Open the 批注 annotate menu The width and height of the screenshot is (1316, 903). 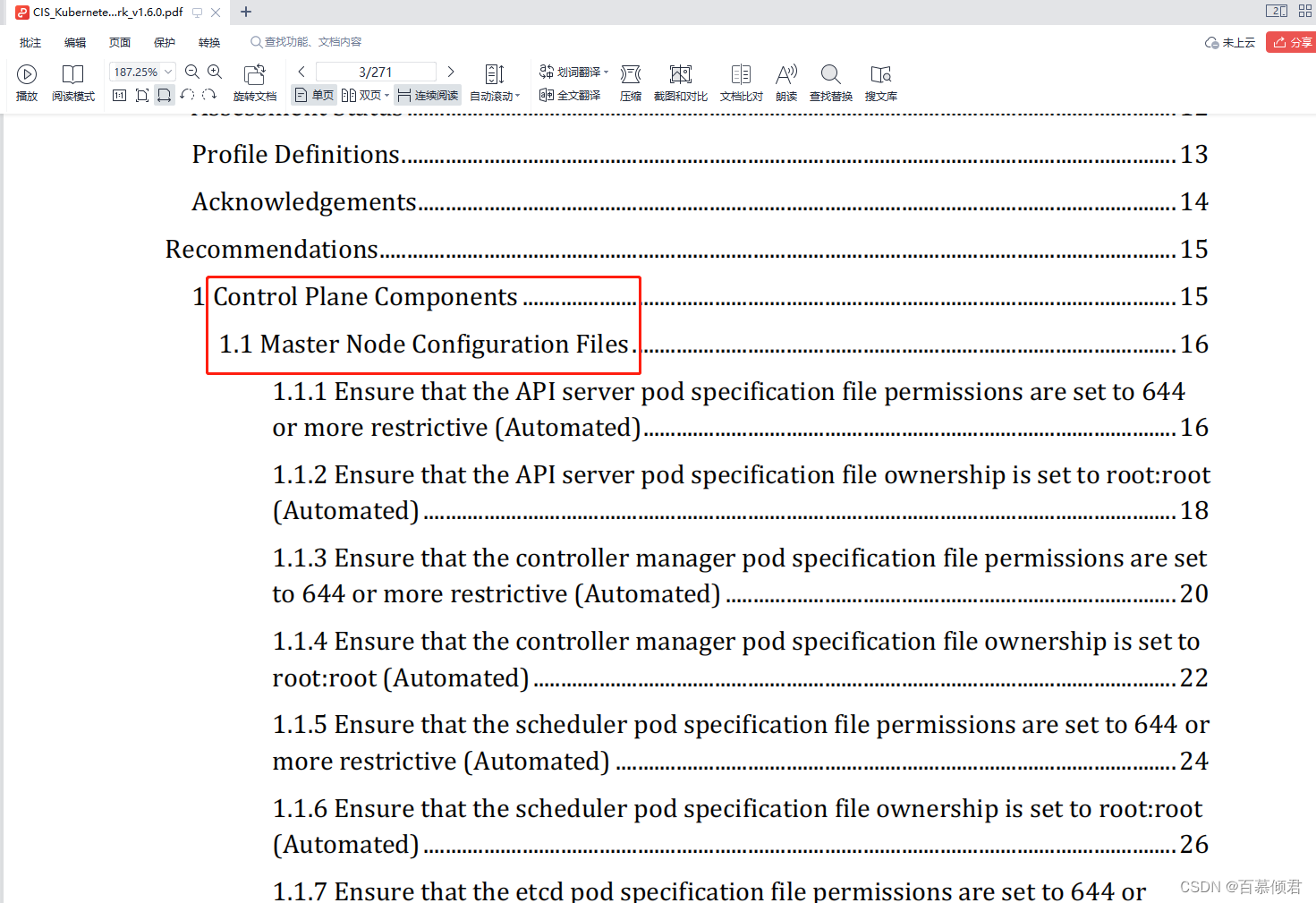click(30, 42)
